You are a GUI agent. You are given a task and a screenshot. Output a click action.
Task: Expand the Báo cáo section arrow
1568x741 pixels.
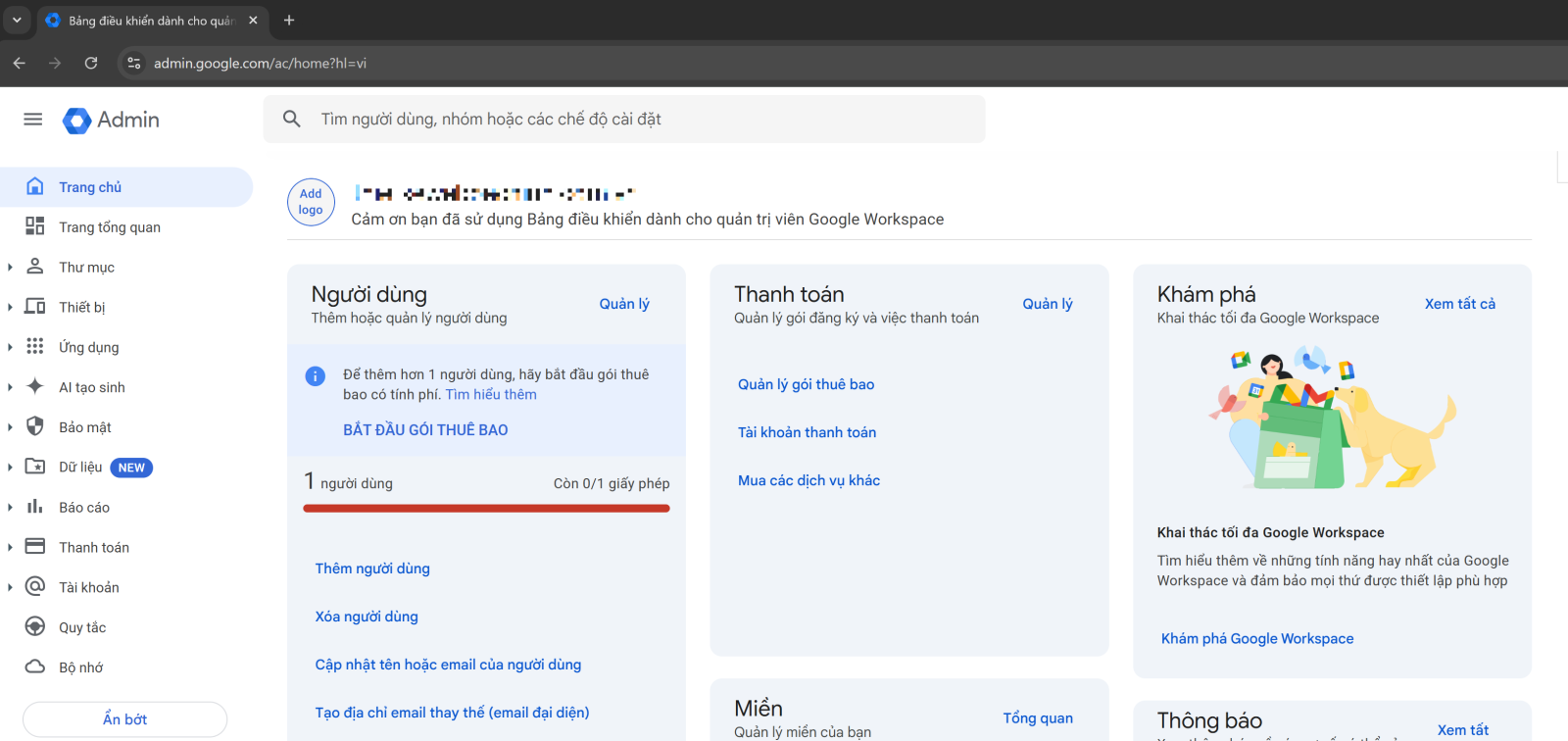[10, 508]
